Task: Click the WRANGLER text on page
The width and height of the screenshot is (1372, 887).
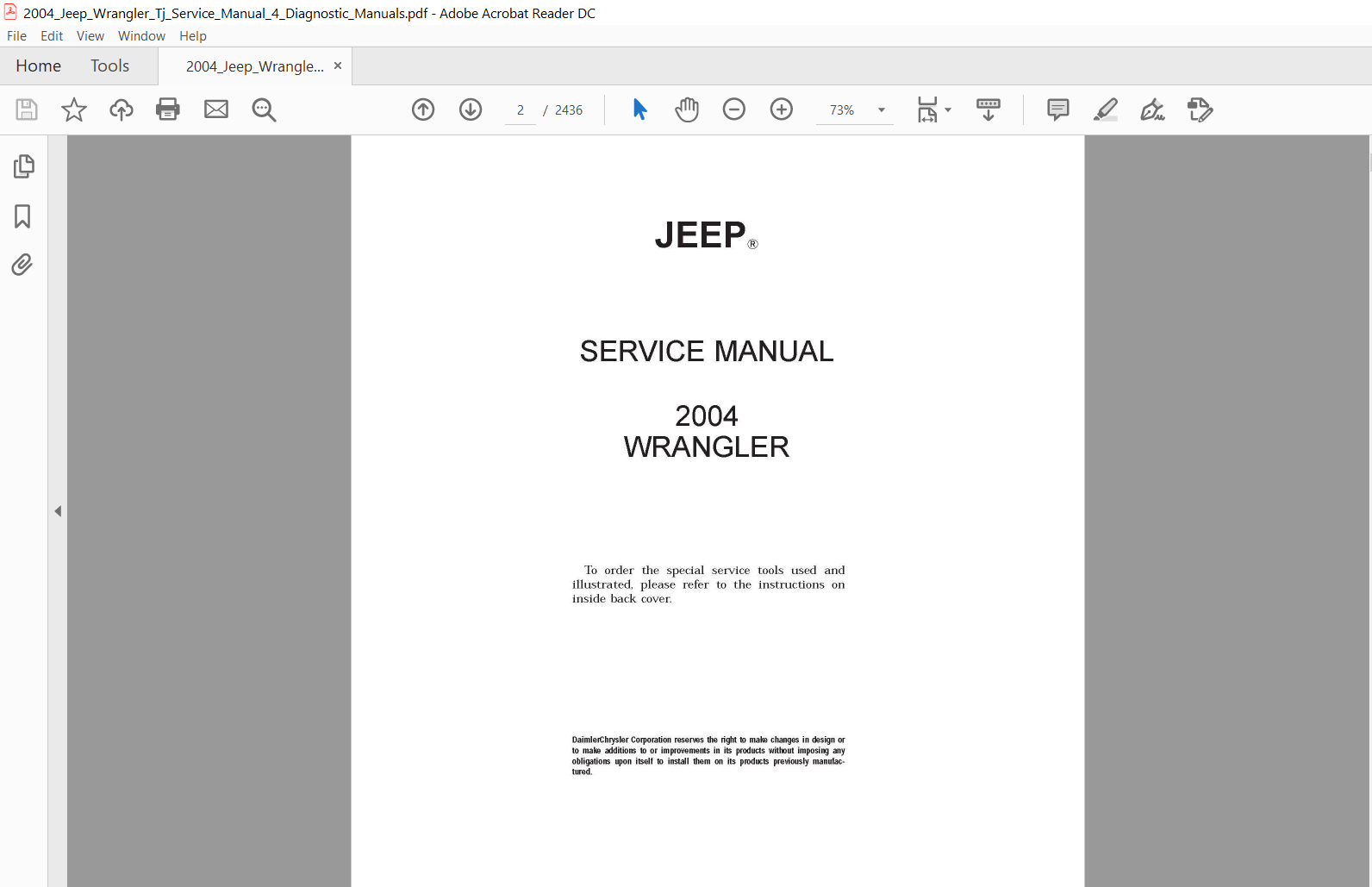Action: [707, 447]
